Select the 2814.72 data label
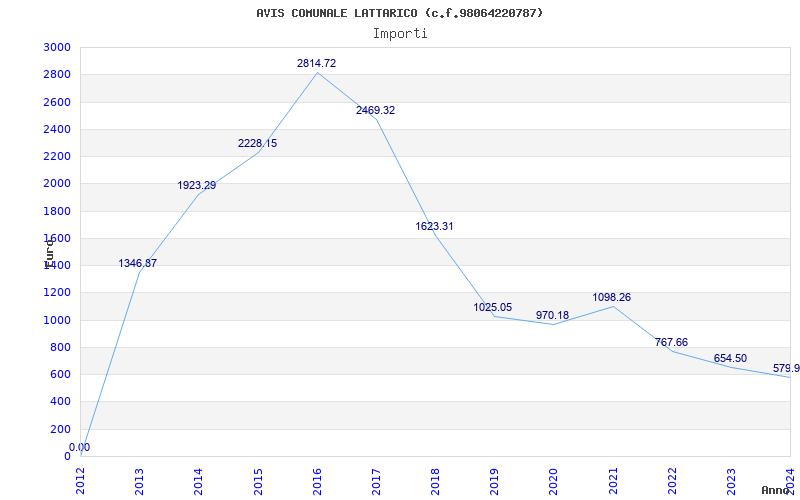 316,63
